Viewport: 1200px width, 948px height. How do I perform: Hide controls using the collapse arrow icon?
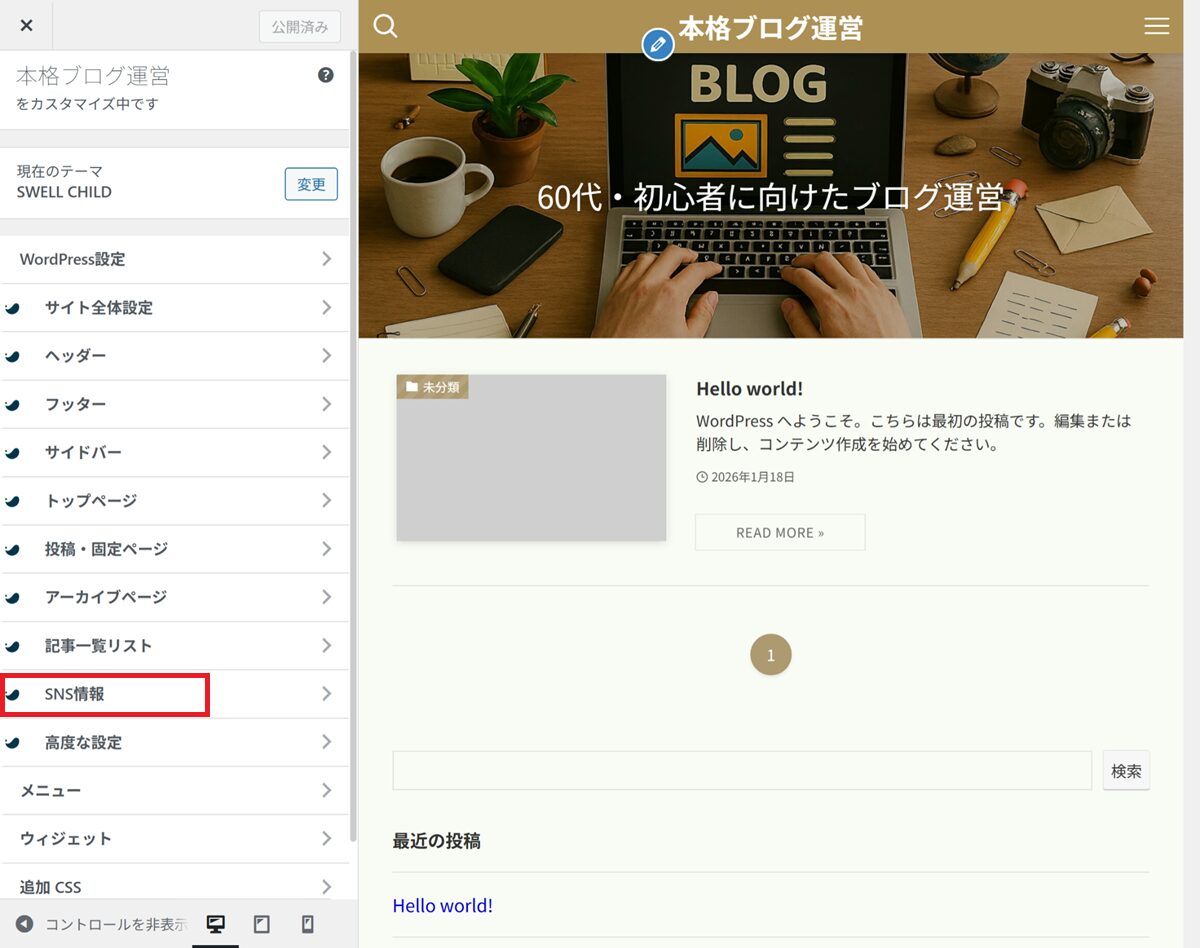click(x=24, y=924)
